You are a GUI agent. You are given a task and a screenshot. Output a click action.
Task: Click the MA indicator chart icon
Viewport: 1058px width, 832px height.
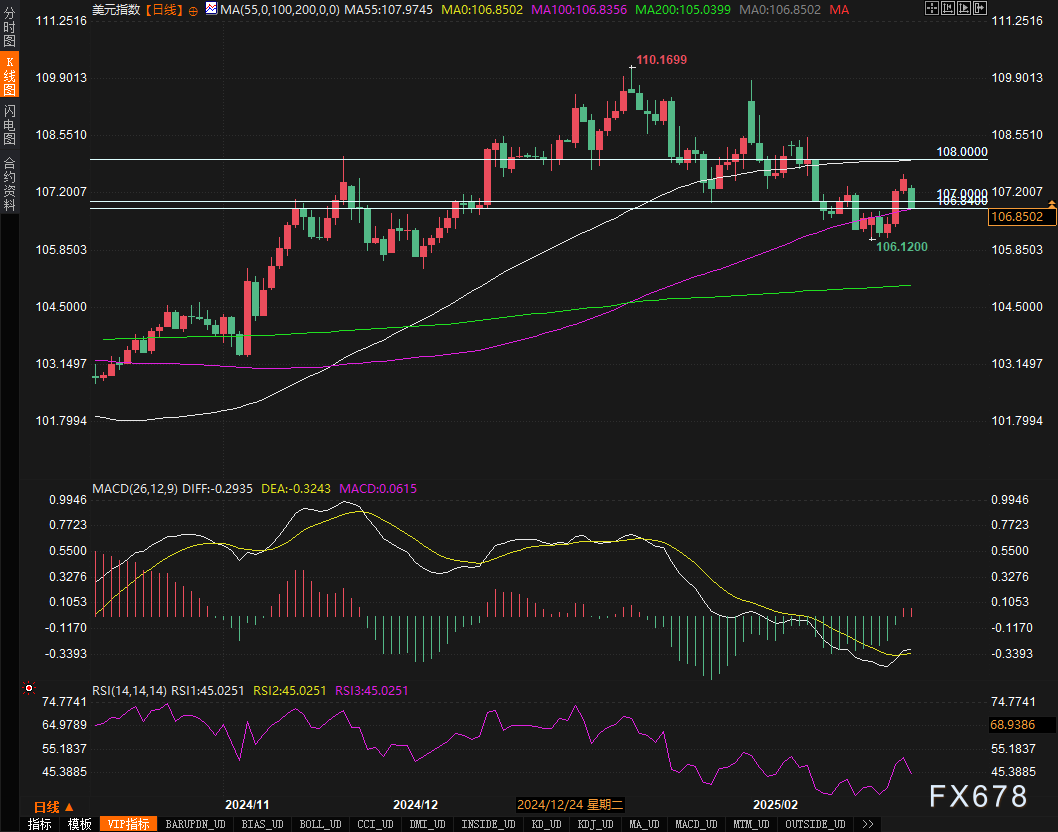(211, 9)
